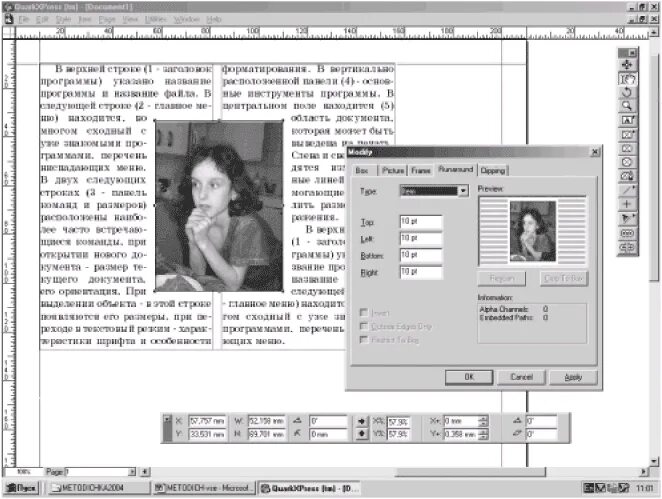662x499 pixels.
Task: Switch to the Frame tab
Action: point(421,170)
